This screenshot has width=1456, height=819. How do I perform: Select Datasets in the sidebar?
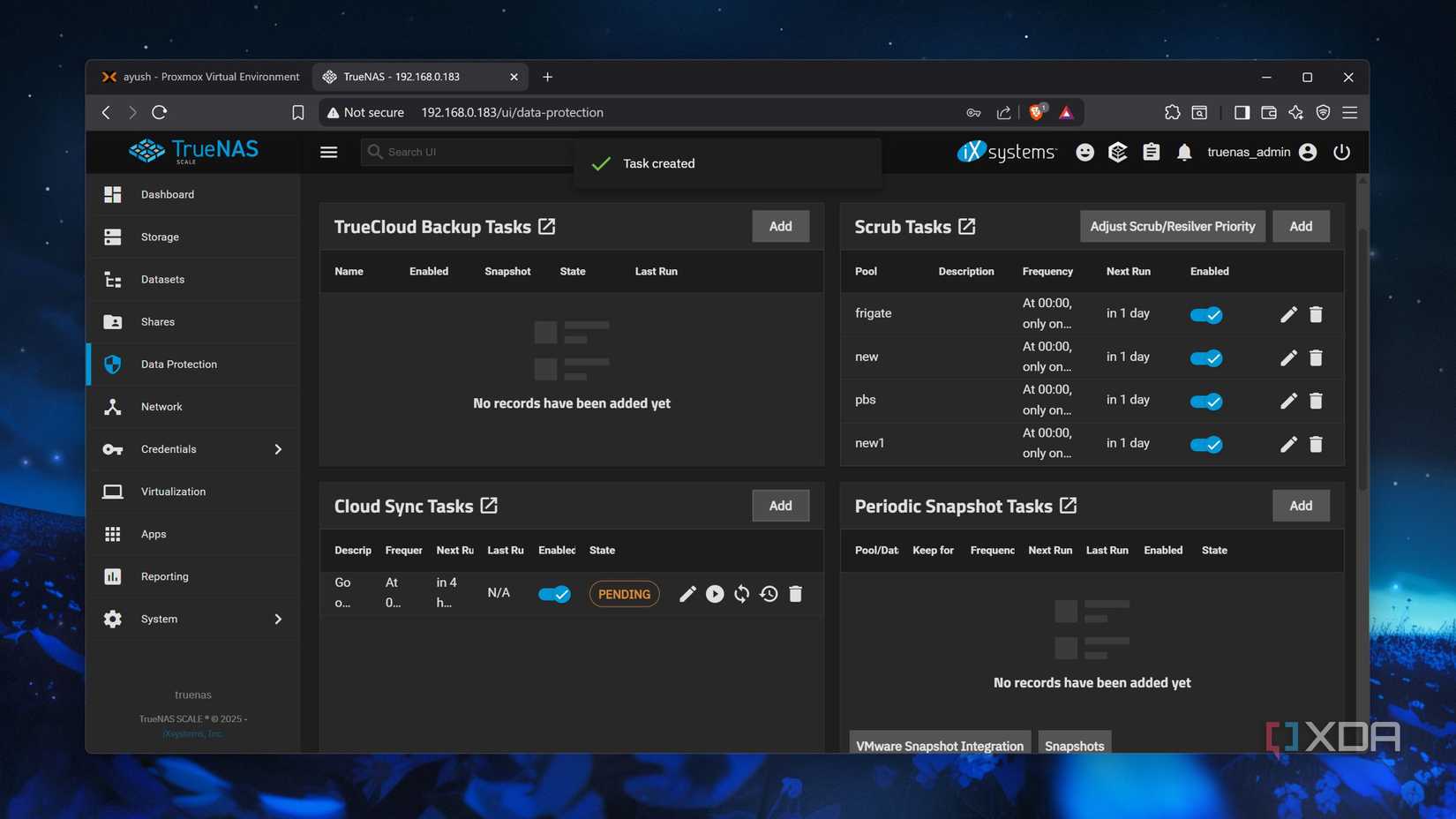162,279
